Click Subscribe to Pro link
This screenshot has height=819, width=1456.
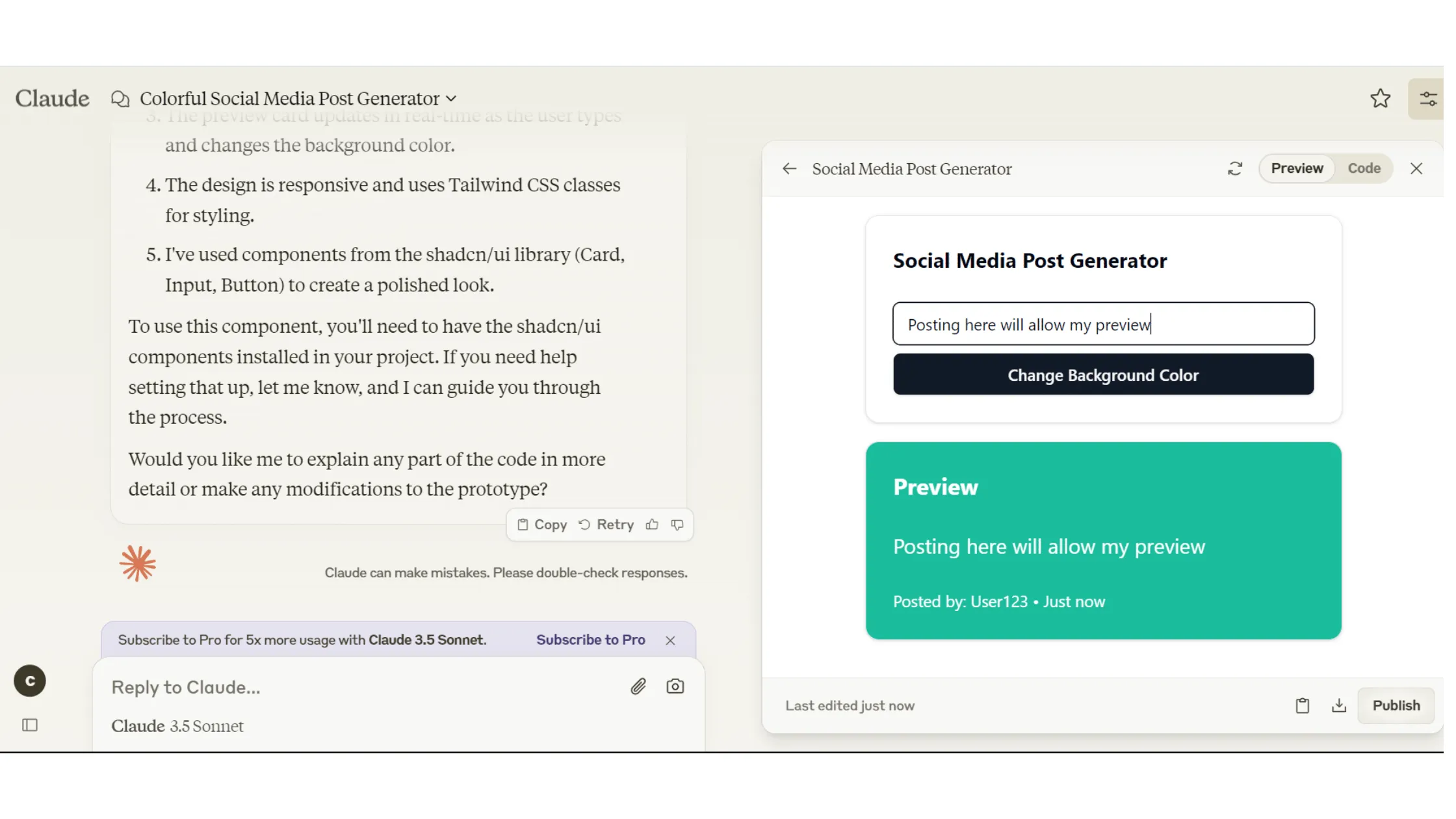tap(590, 640)
